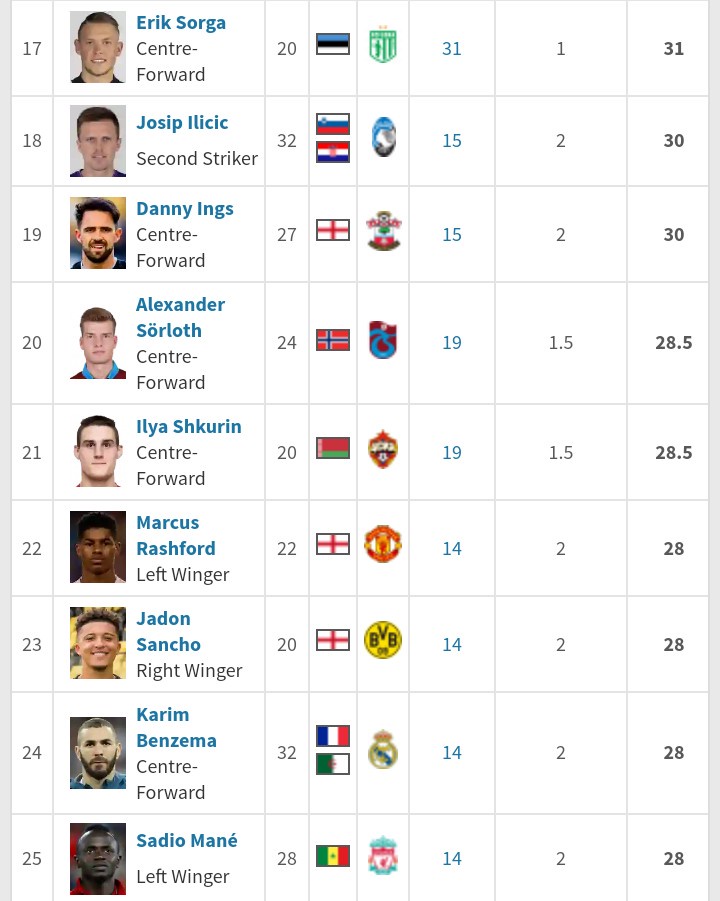Open Josip Ilicic's player name link

(182, 122)
